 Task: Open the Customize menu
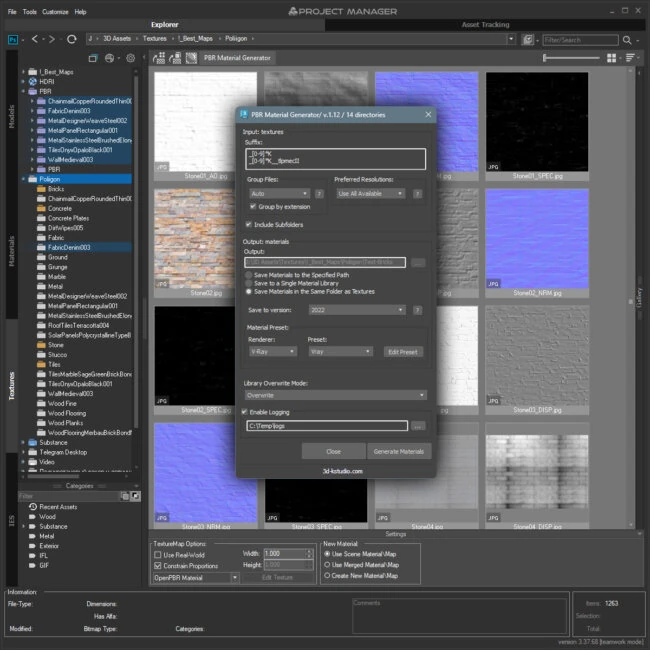[55, 12]
